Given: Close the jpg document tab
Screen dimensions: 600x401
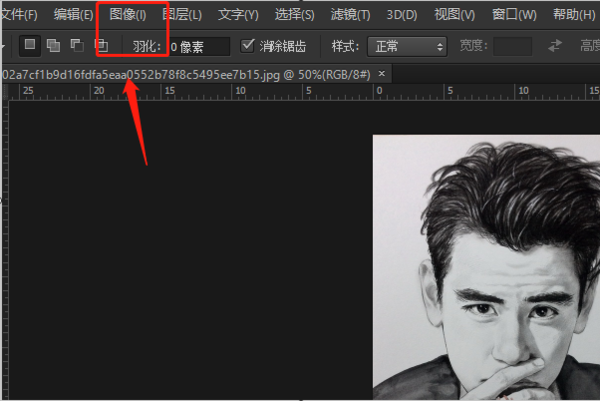Looking at the screenshot, I should pos(382,73).
